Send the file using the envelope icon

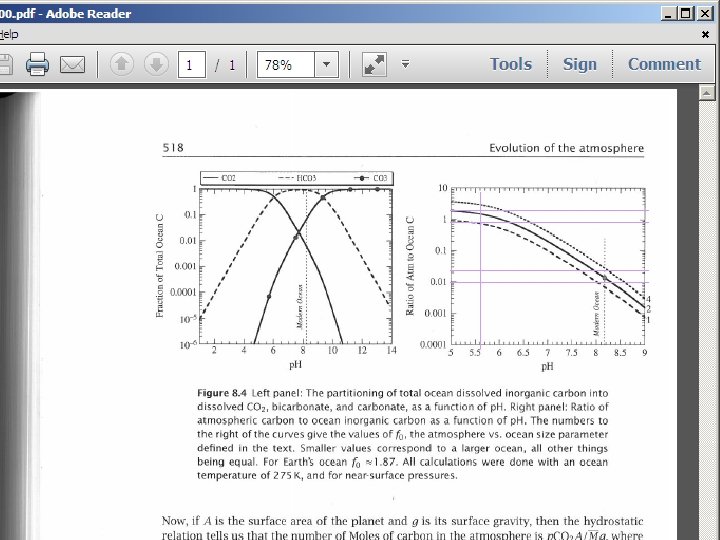[x=73, y=64]
